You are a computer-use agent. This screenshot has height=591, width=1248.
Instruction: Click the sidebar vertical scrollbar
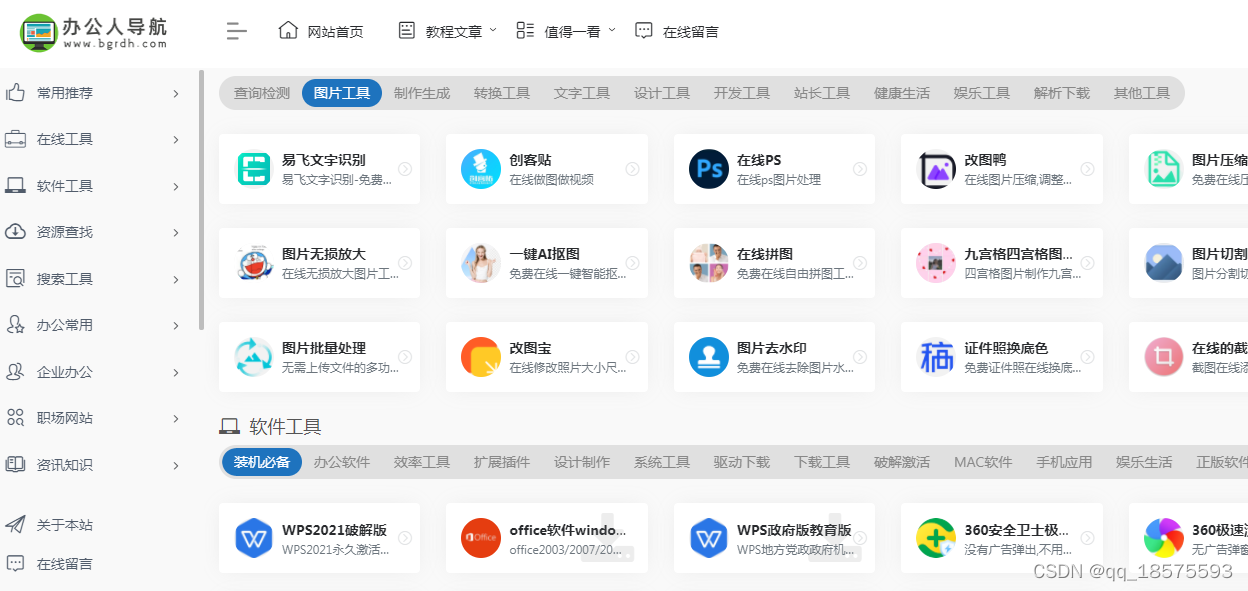point(201,200)
